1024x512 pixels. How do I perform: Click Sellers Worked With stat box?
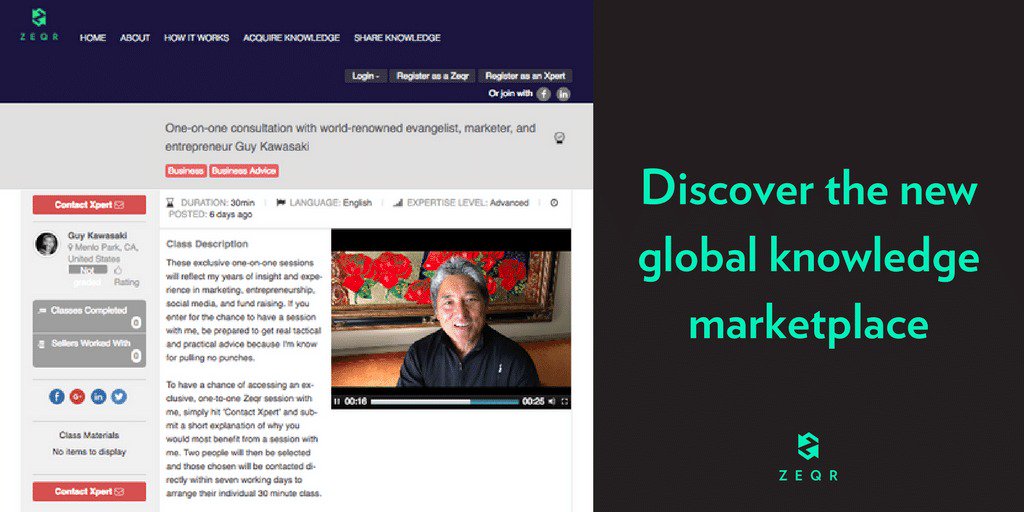coord(89,350)
